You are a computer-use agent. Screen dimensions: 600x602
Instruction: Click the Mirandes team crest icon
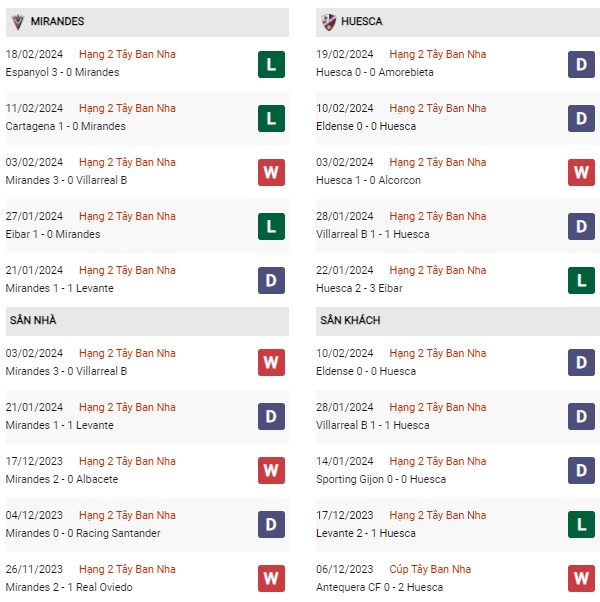(18, 22)
